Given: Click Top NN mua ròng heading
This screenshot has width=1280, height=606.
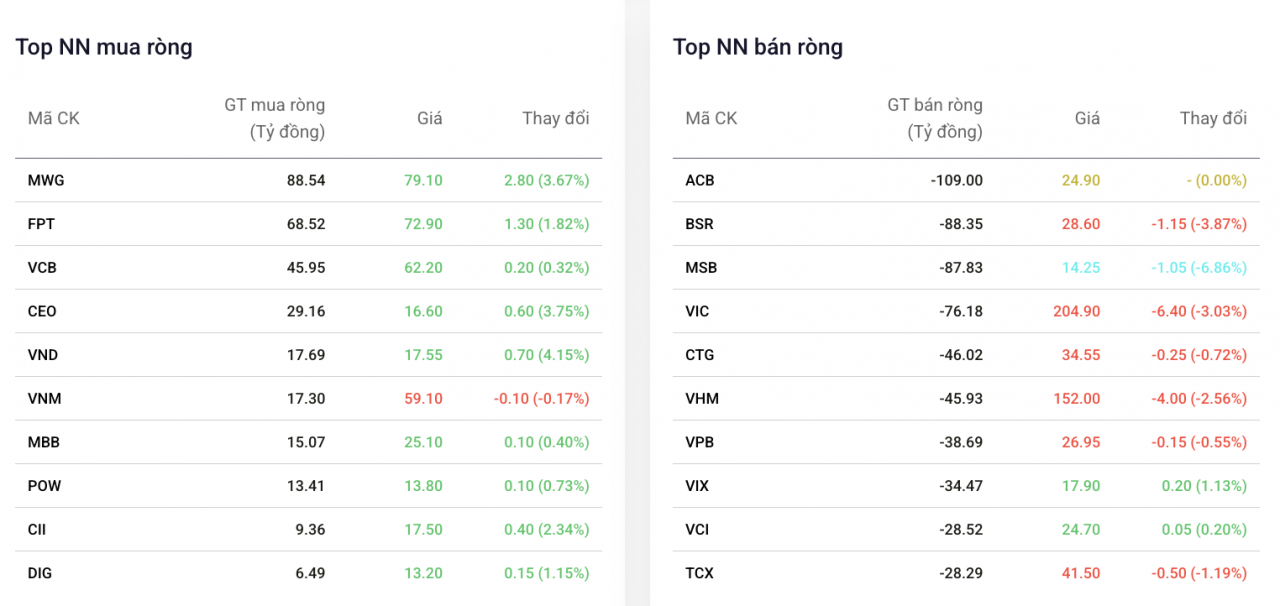Looking at the screenshot, I should click(104, 47).
